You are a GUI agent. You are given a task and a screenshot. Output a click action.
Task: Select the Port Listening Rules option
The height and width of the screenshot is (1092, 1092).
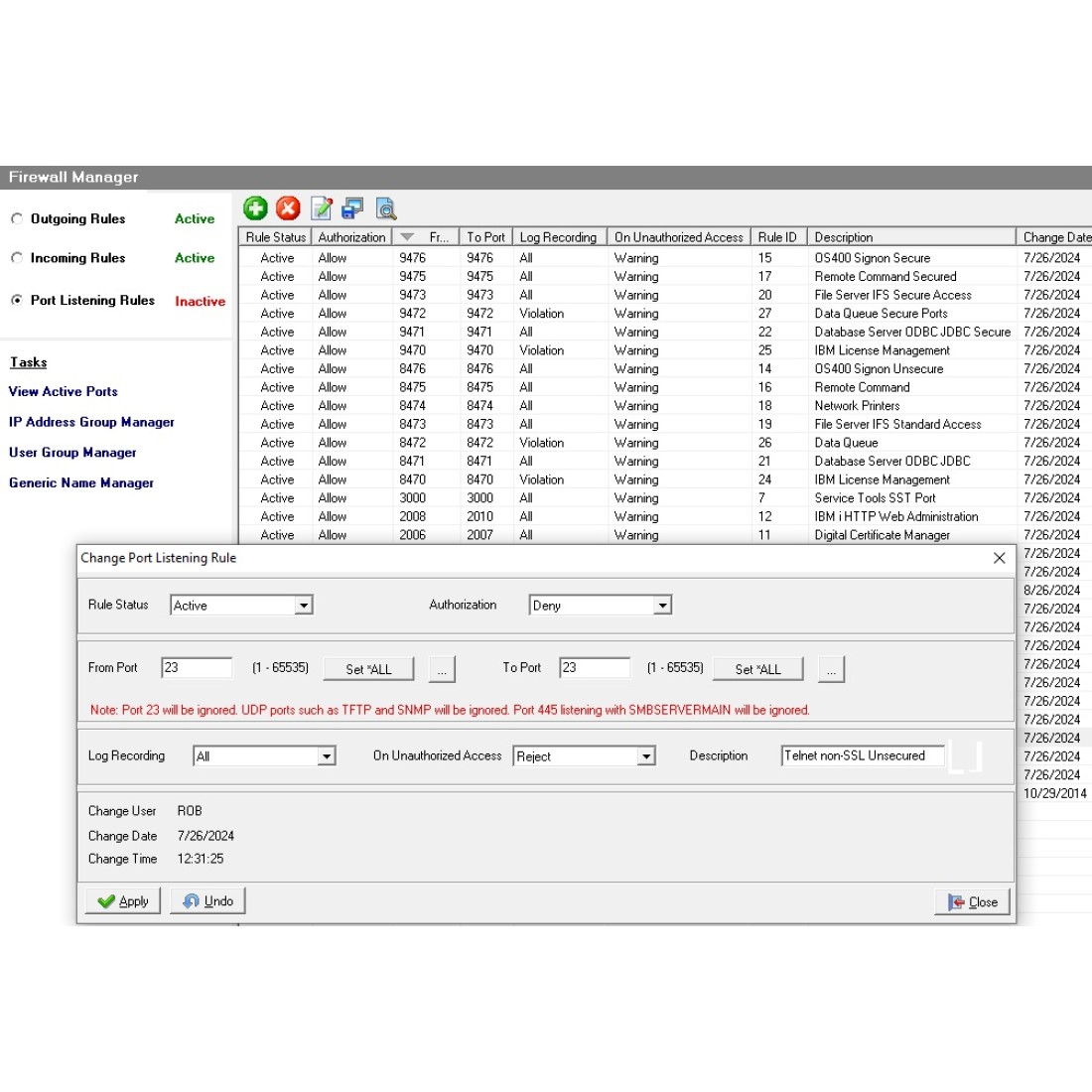click(16, 300)
